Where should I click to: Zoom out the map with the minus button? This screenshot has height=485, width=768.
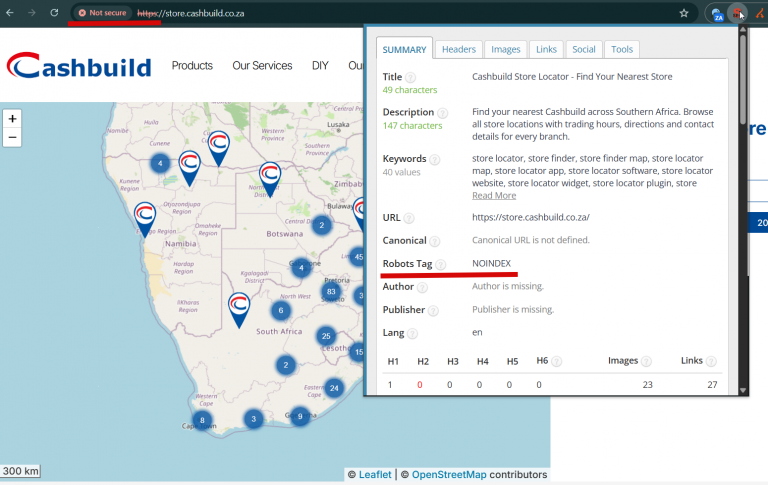click(x=12, y=137)
